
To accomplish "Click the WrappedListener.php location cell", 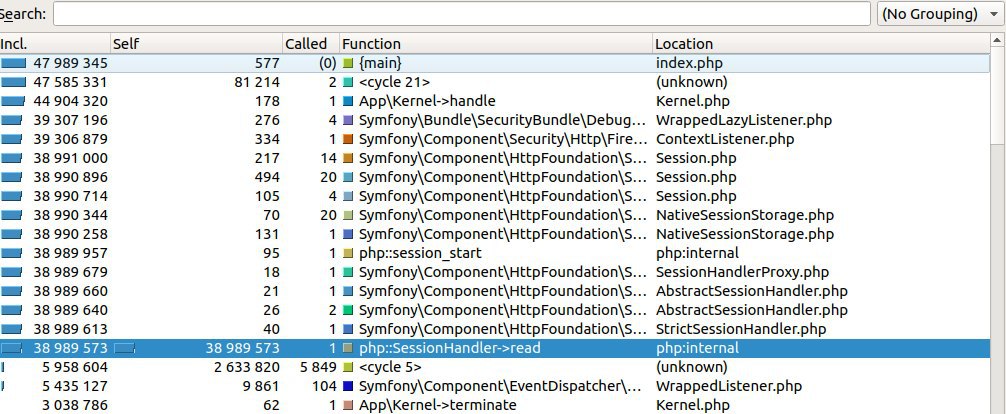I will 729,386.
